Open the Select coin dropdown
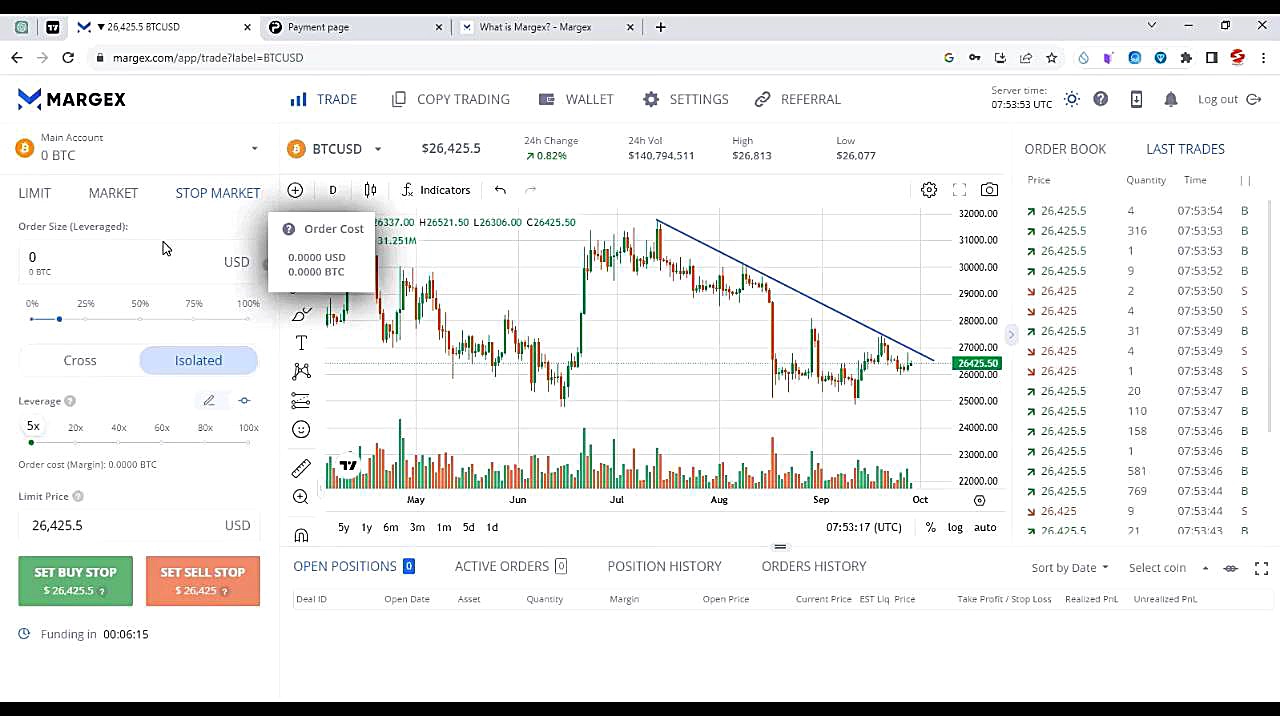This screenshot has height=716, width=1280. [x=1168, y=568]
